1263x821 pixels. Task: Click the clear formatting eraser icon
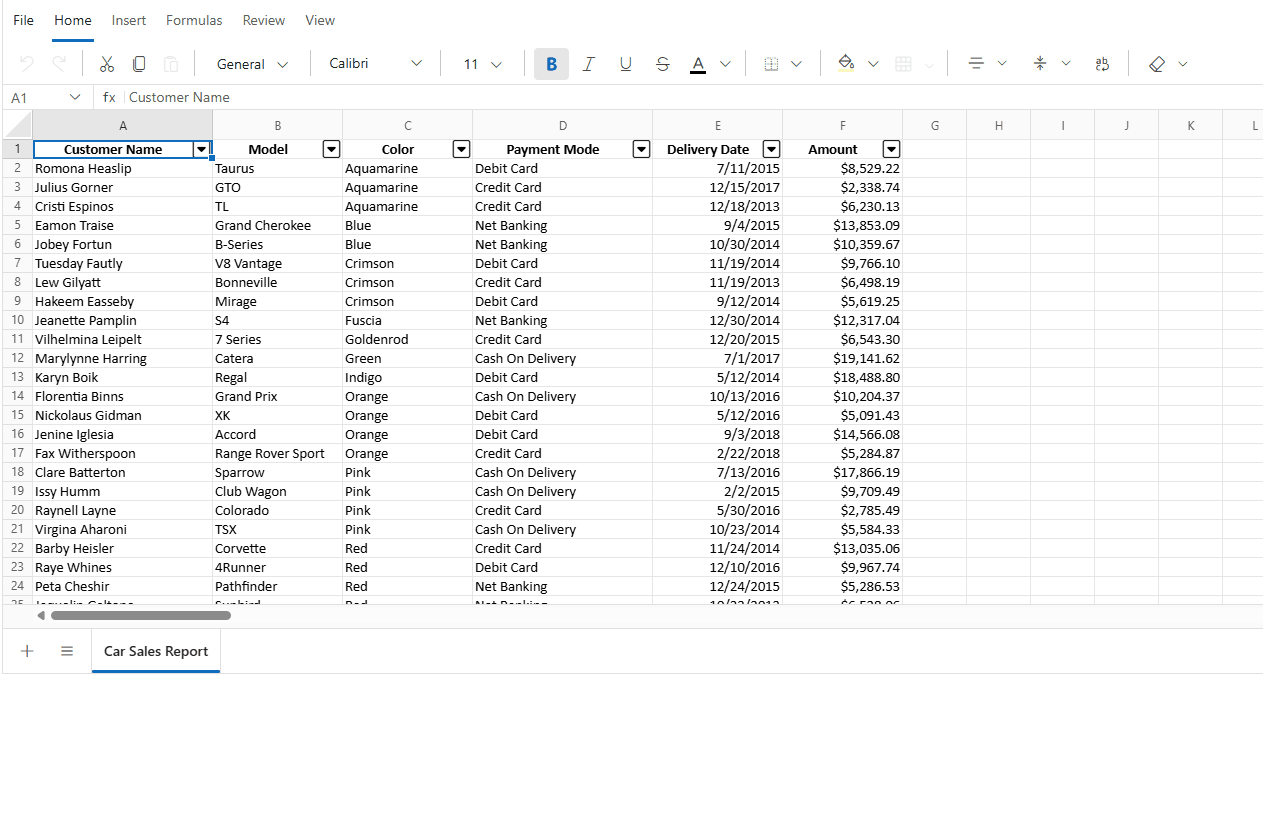coord(1157,63)
